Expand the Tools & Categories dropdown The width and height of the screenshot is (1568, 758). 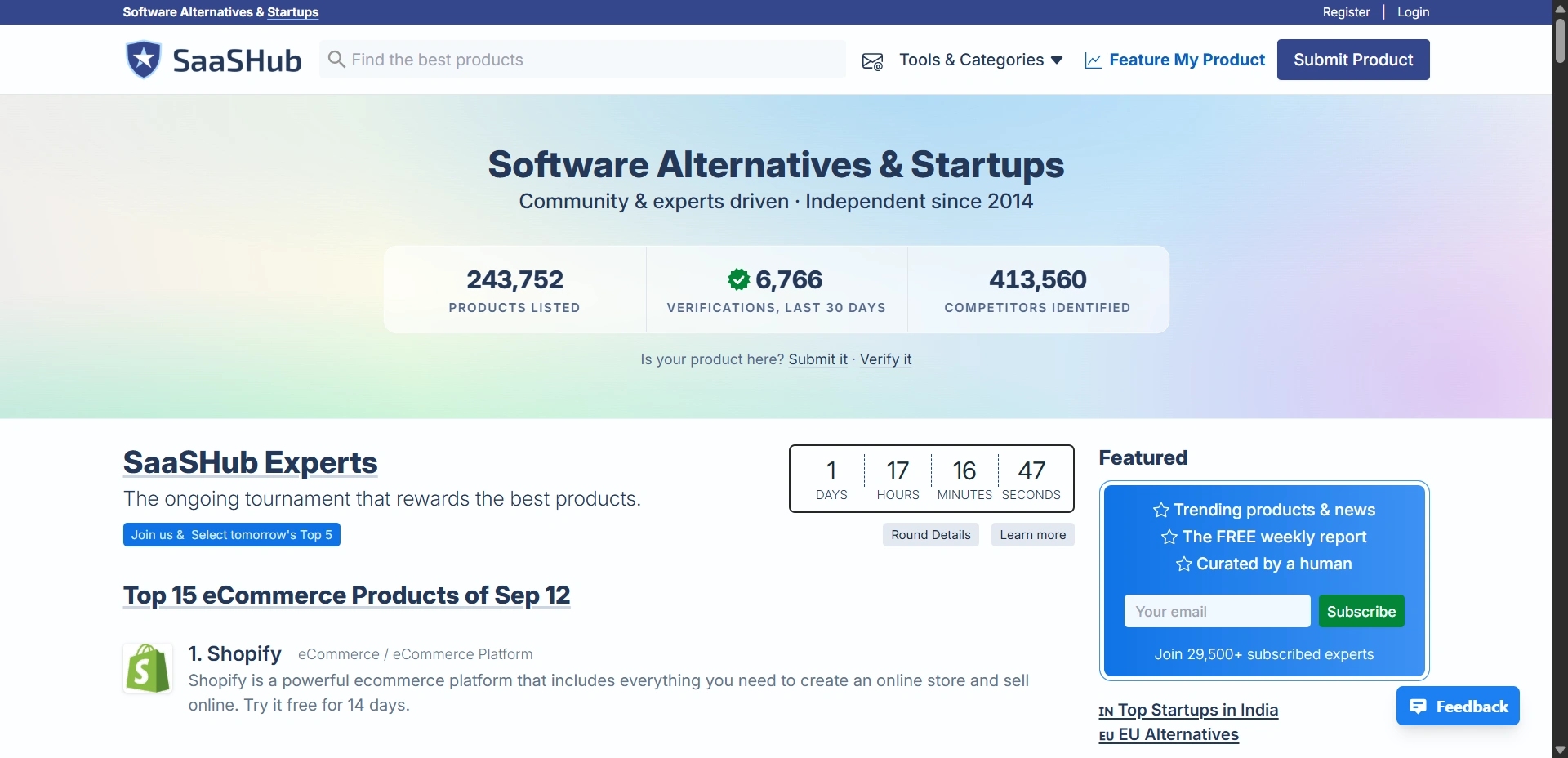pos(981,60)
